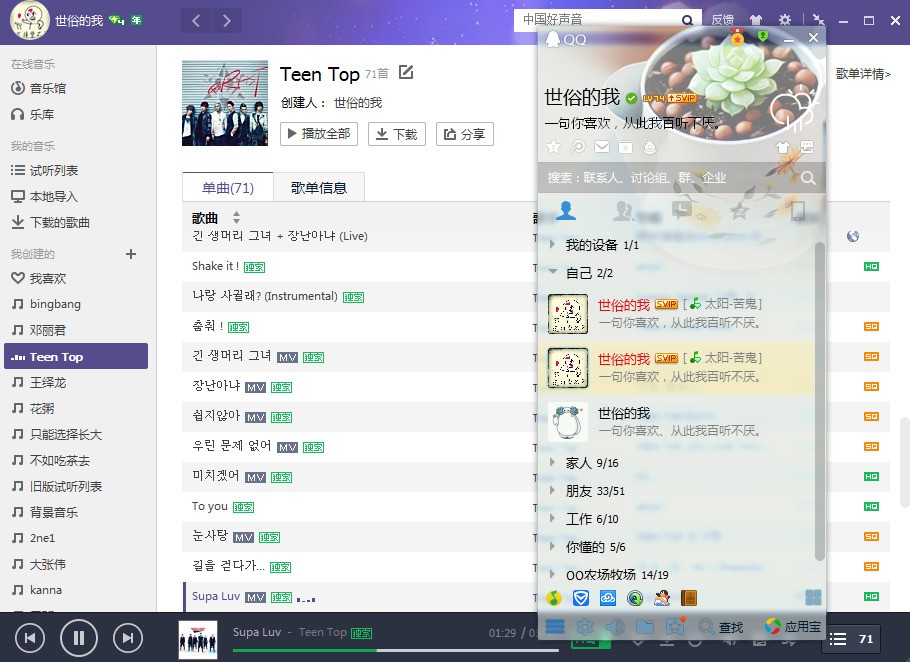Play MV for 긴 생머리 그녀

pos(288,357)
